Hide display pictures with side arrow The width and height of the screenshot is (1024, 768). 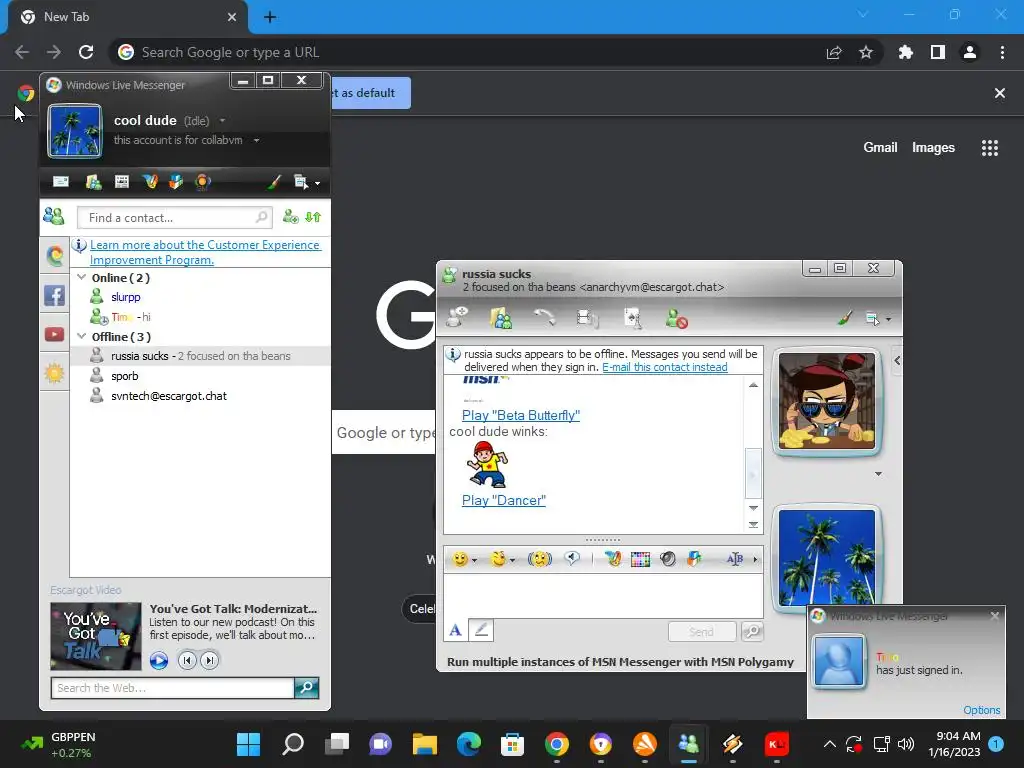click(x=897, y=360)
